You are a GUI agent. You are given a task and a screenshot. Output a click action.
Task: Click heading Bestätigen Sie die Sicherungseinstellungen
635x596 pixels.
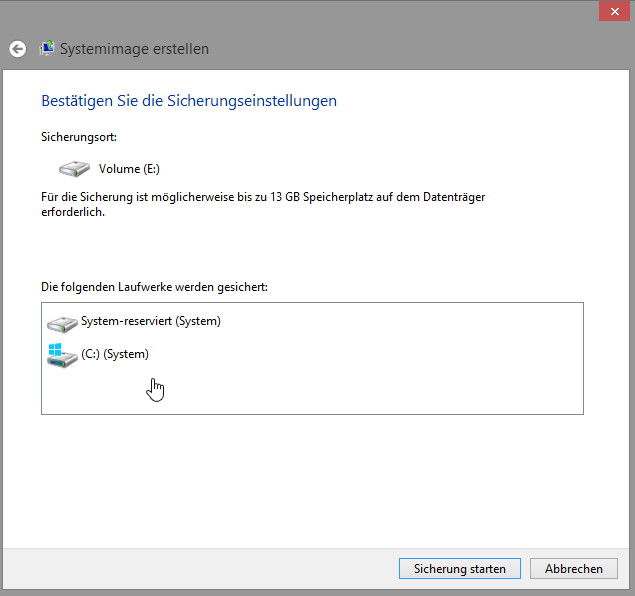click(x=189, y=101)
